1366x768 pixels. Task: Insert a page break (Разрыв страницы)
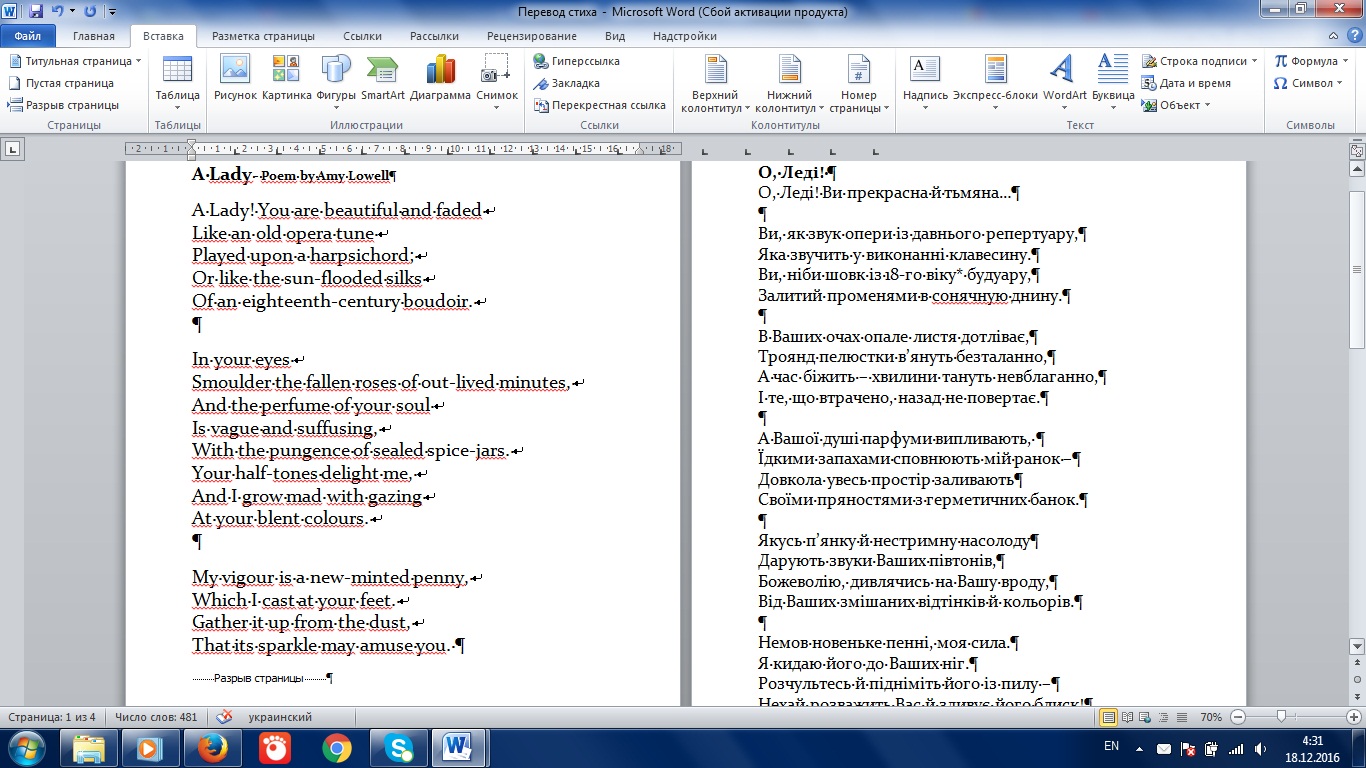pos(64,105)
